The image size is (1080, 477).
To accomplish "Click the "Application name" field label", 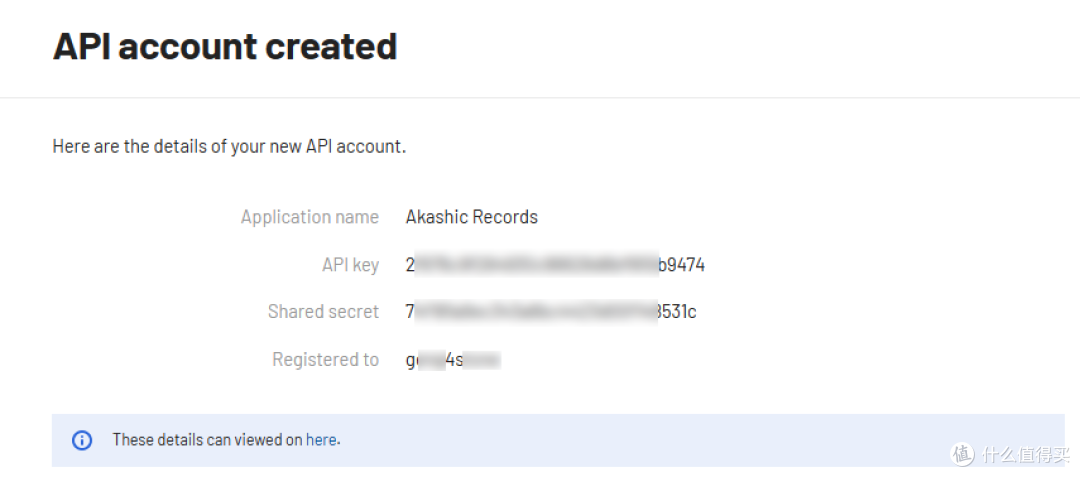I will click(x=310, y=217).
